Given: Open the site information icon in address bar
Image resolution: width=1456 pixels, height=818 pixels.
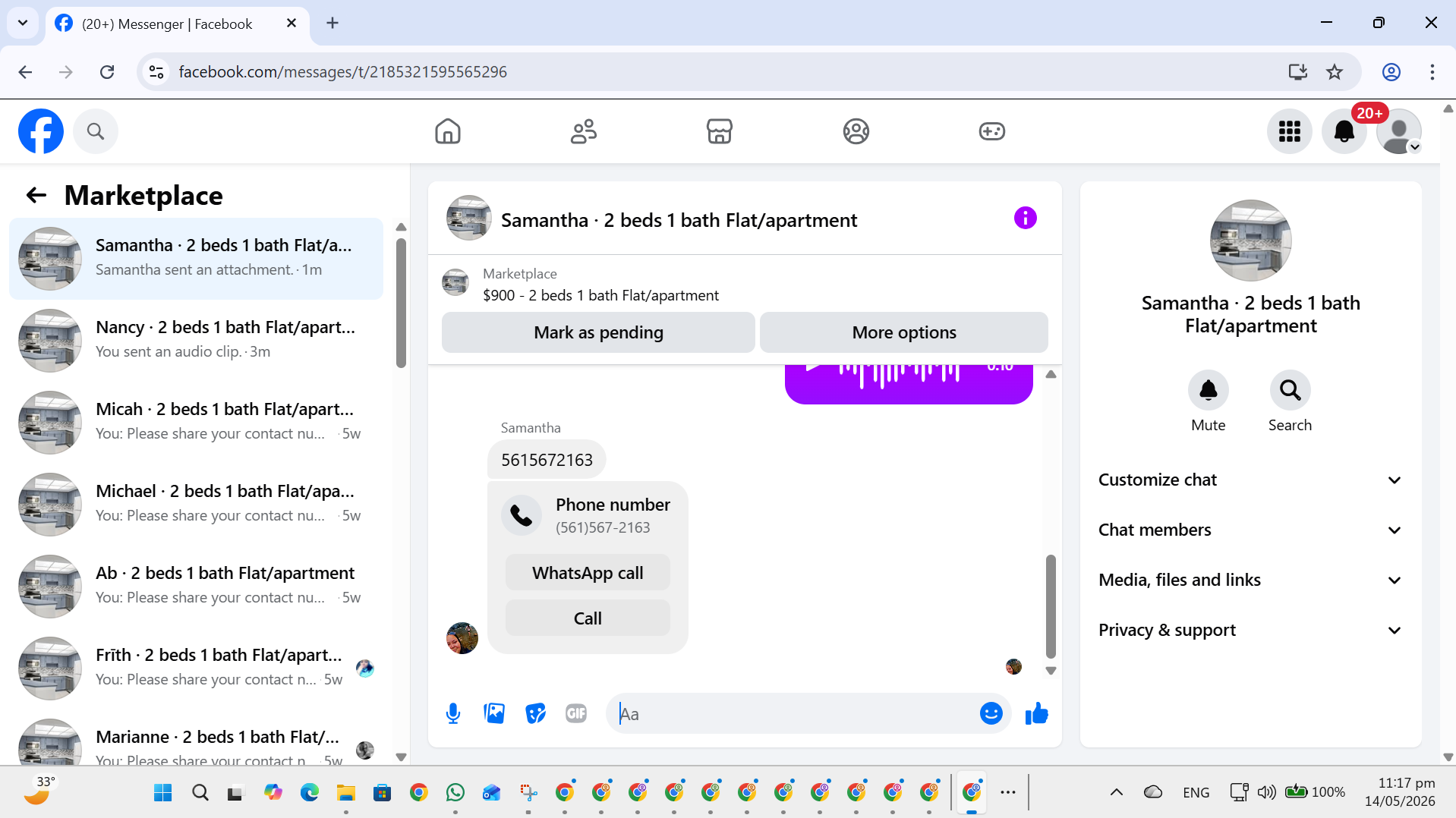Looking at the screenshot, I should [x=156, y=72].
